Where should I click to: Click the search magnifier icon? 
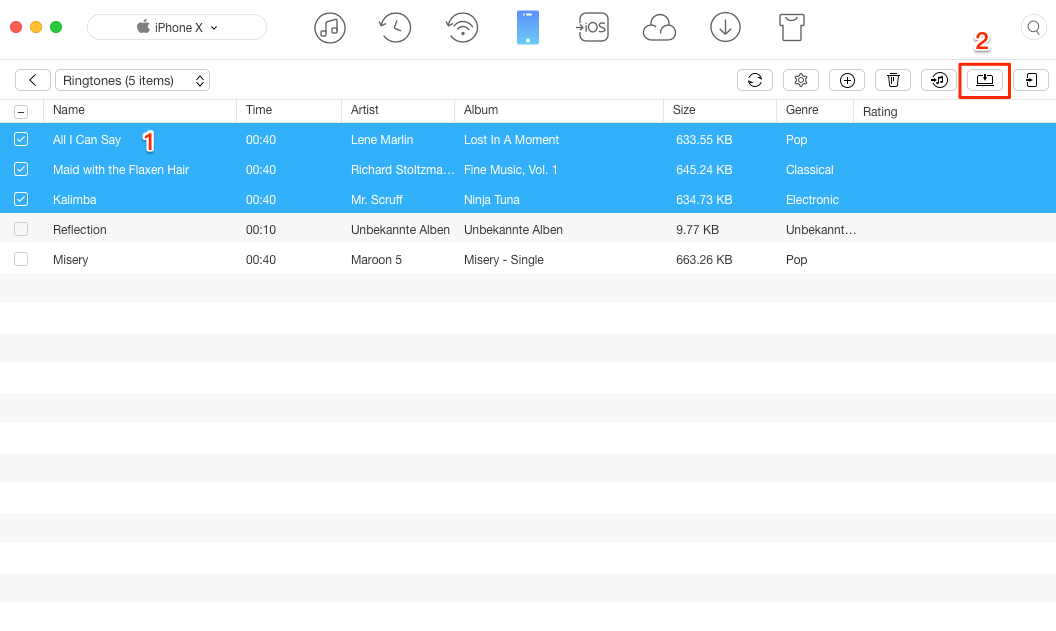tap(1033, 28)
